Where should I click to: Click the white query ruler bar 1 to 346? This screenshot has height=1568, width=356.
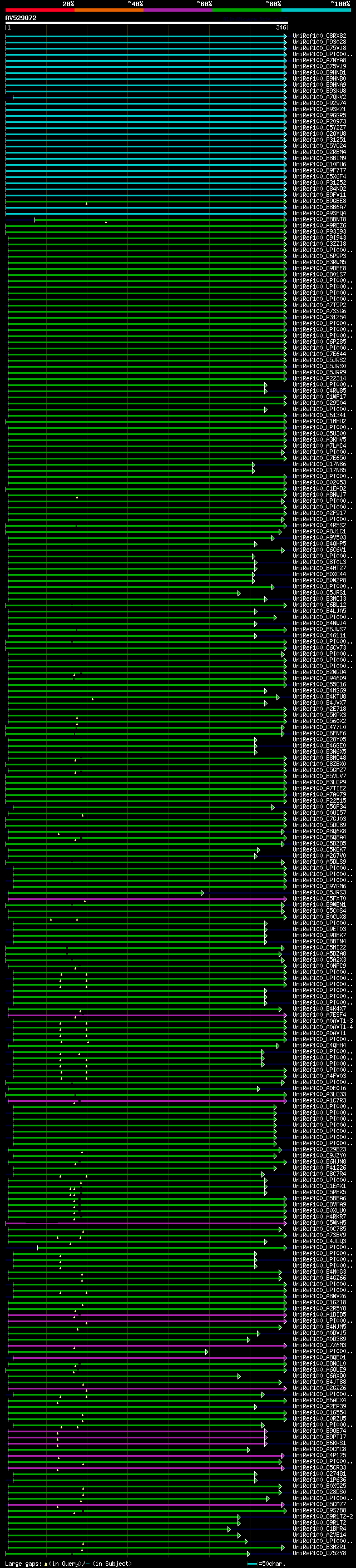tap(147, 22)
